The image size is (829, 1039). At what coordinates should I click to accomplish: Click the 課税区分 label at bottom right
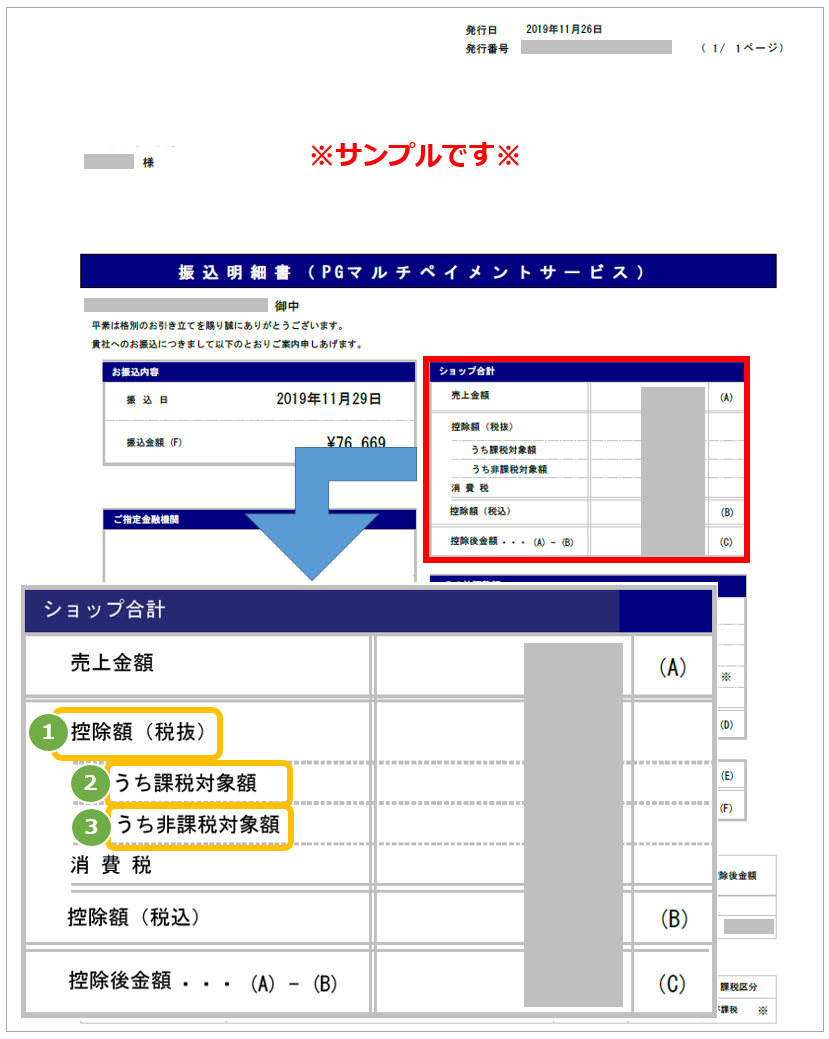[738, 987]
